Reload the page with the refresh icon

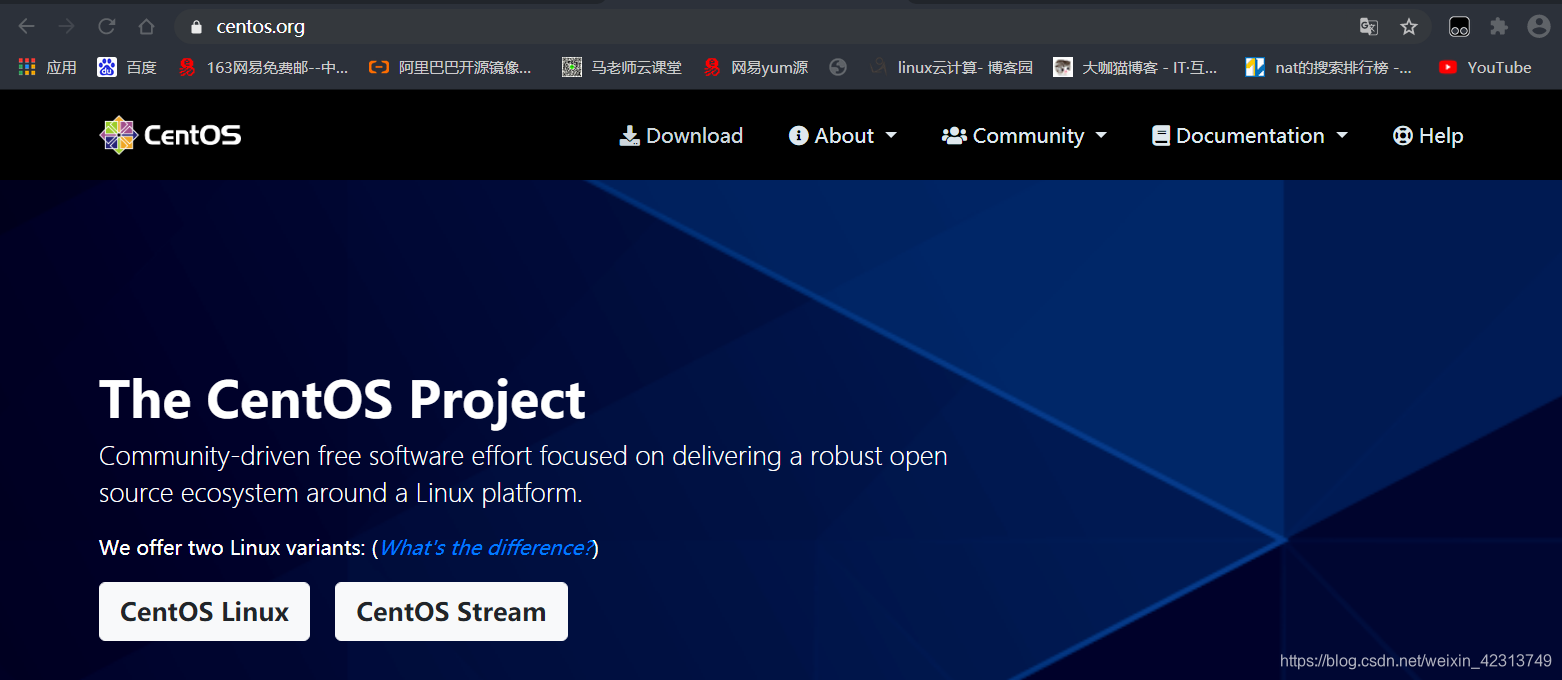106,27
